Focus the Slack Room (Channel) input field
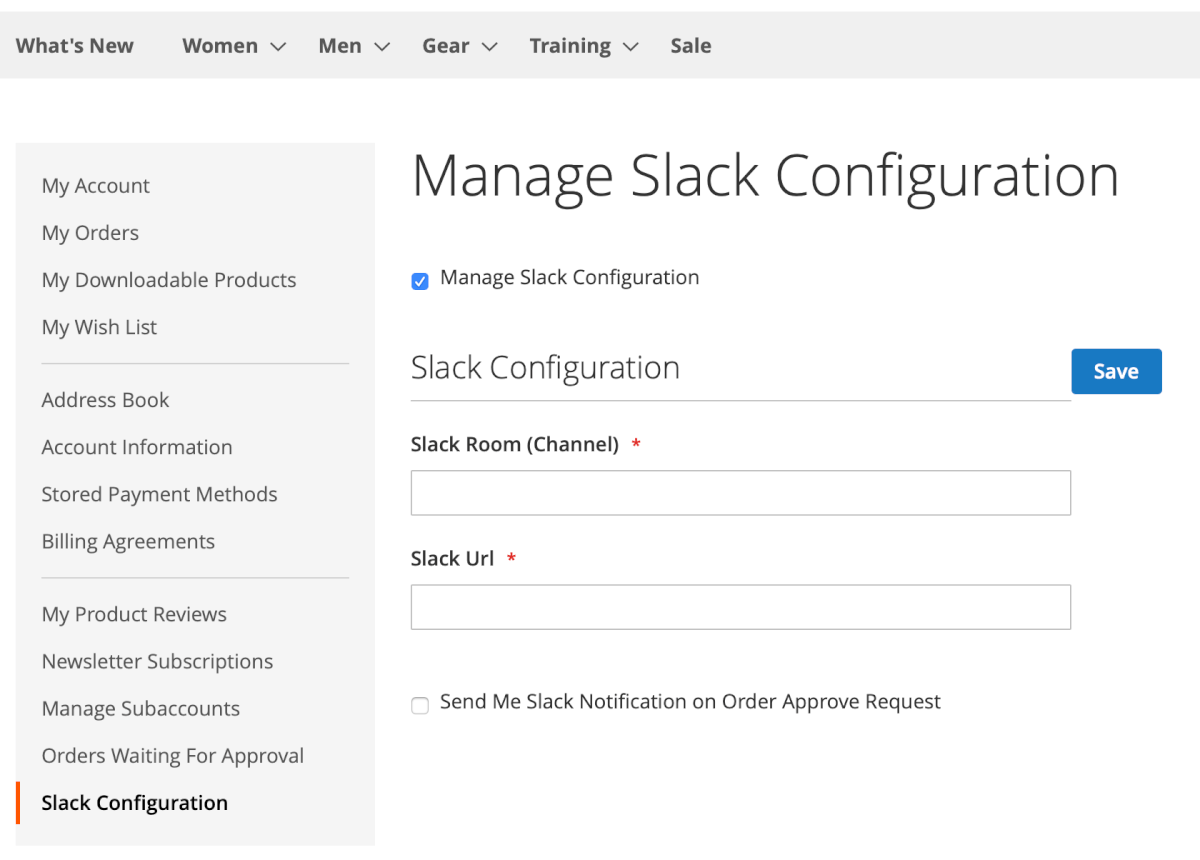 click(x=740, y=493)
